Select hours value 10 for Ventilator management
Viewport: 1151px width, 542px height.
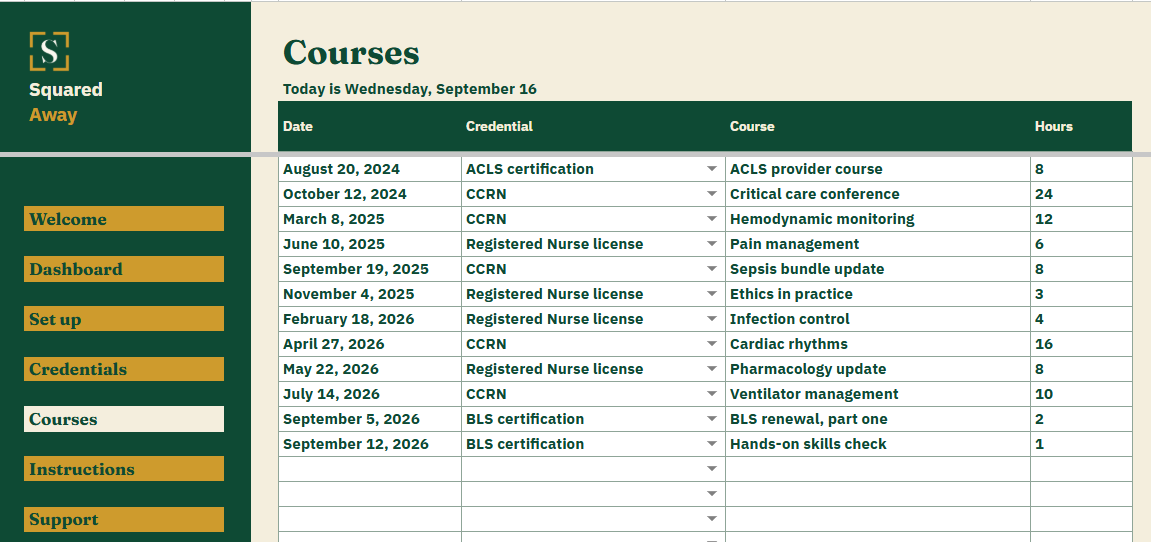coord(1081,394)
